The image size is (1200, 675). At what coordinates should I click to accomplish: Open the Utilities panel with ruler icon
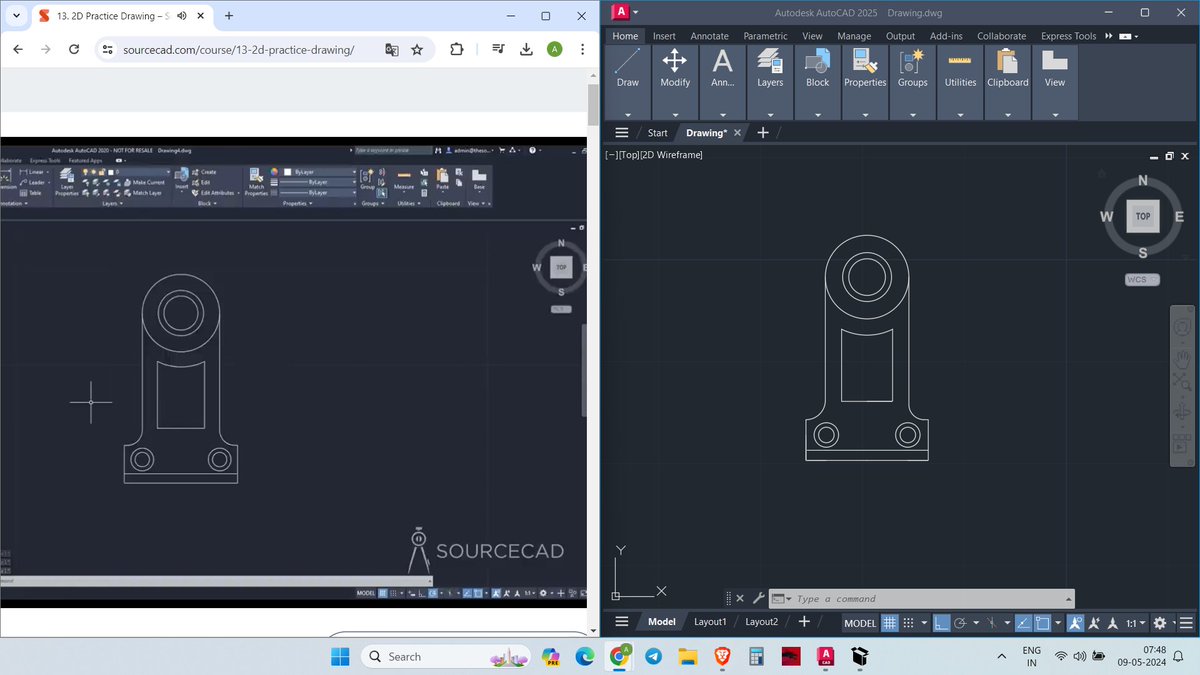960,82
